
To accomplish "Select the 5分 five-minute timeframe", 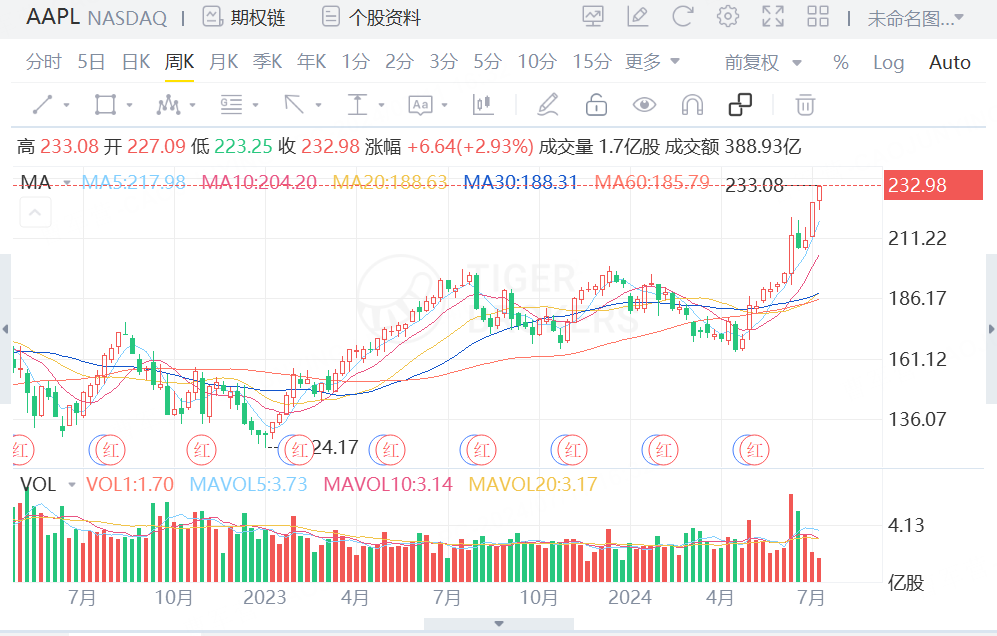I will tap(487, 62).
